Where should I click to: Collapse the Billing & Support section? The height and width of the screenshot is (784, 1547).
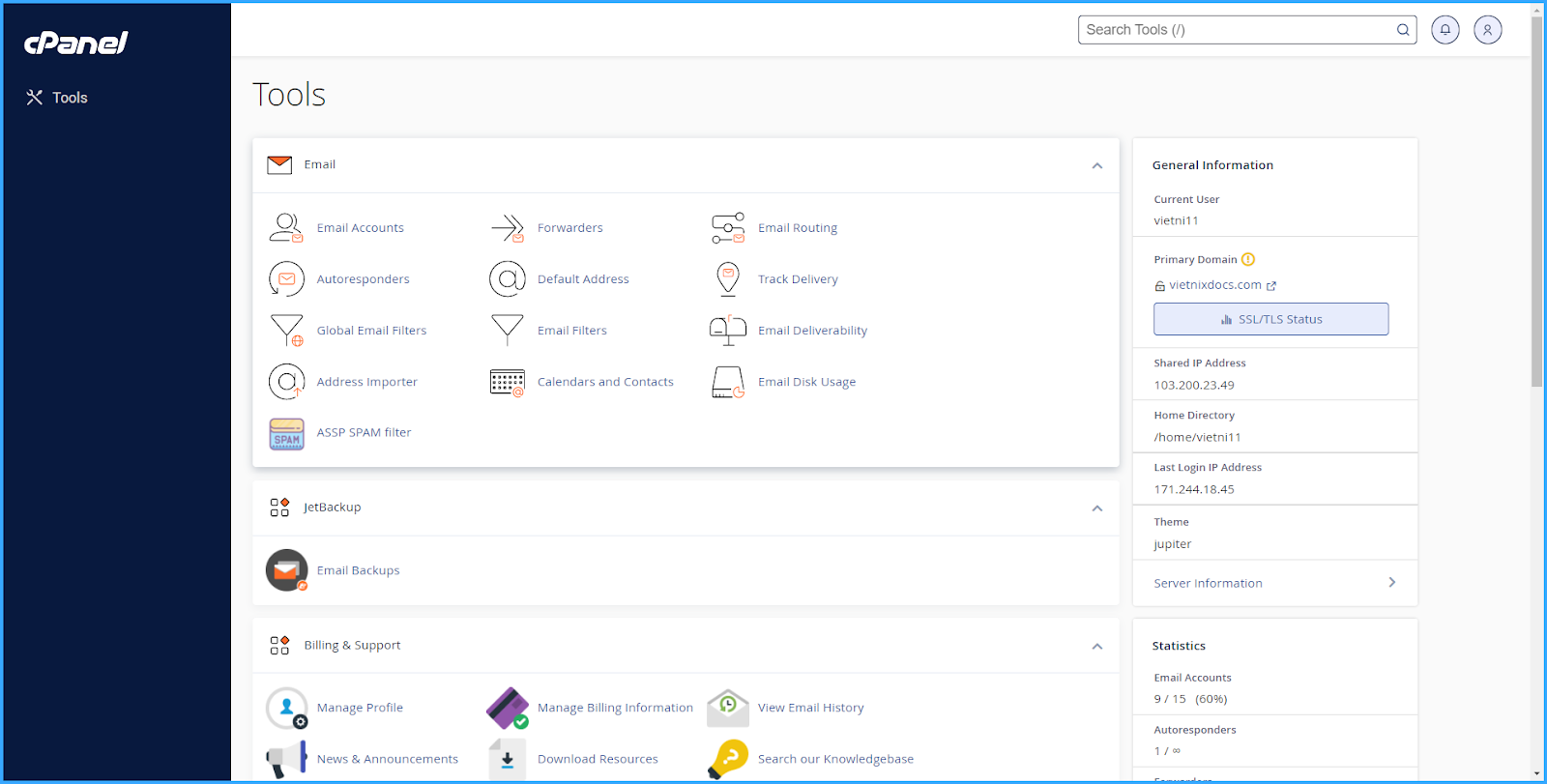coord(1097,646)
